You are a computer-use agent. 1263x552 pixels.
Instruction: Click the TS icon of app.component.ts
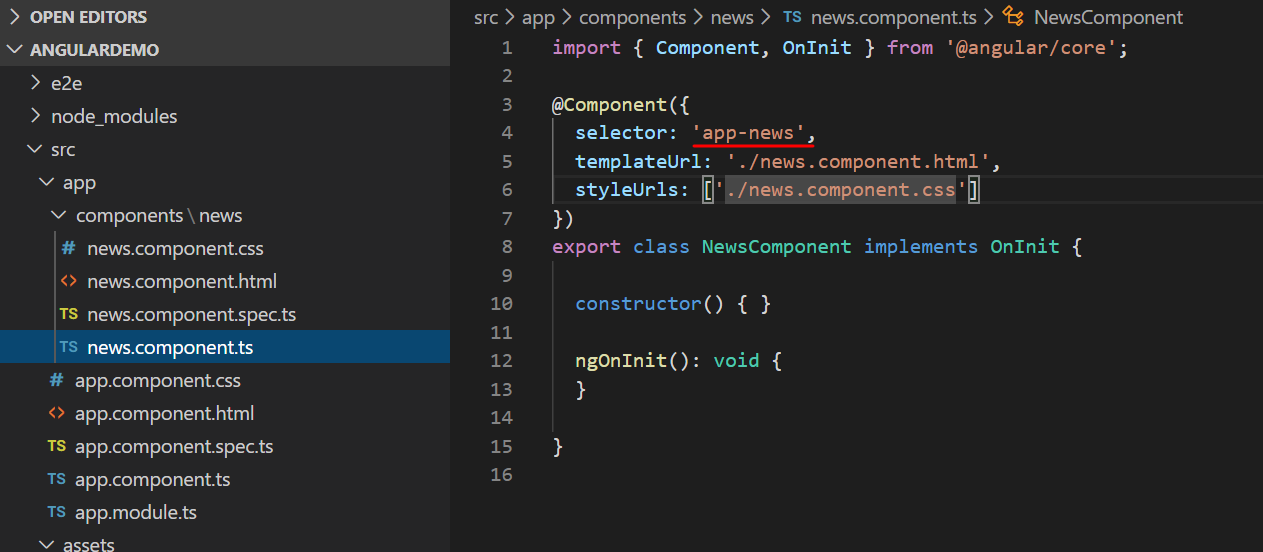[56, 479]
